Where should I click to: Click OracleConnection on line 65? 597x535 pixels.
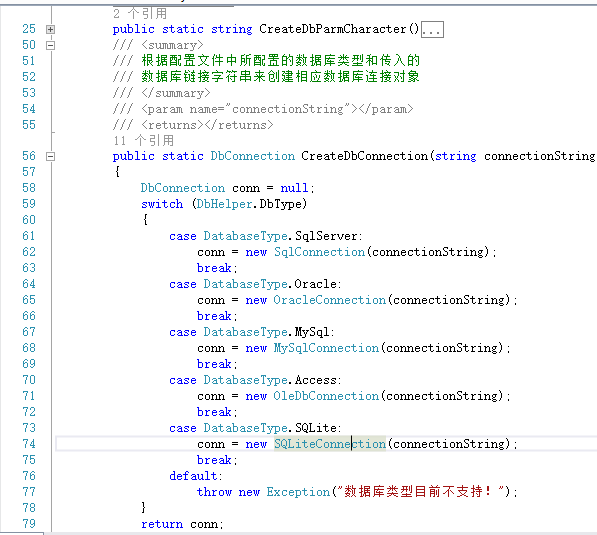click(x=330, y=300)
